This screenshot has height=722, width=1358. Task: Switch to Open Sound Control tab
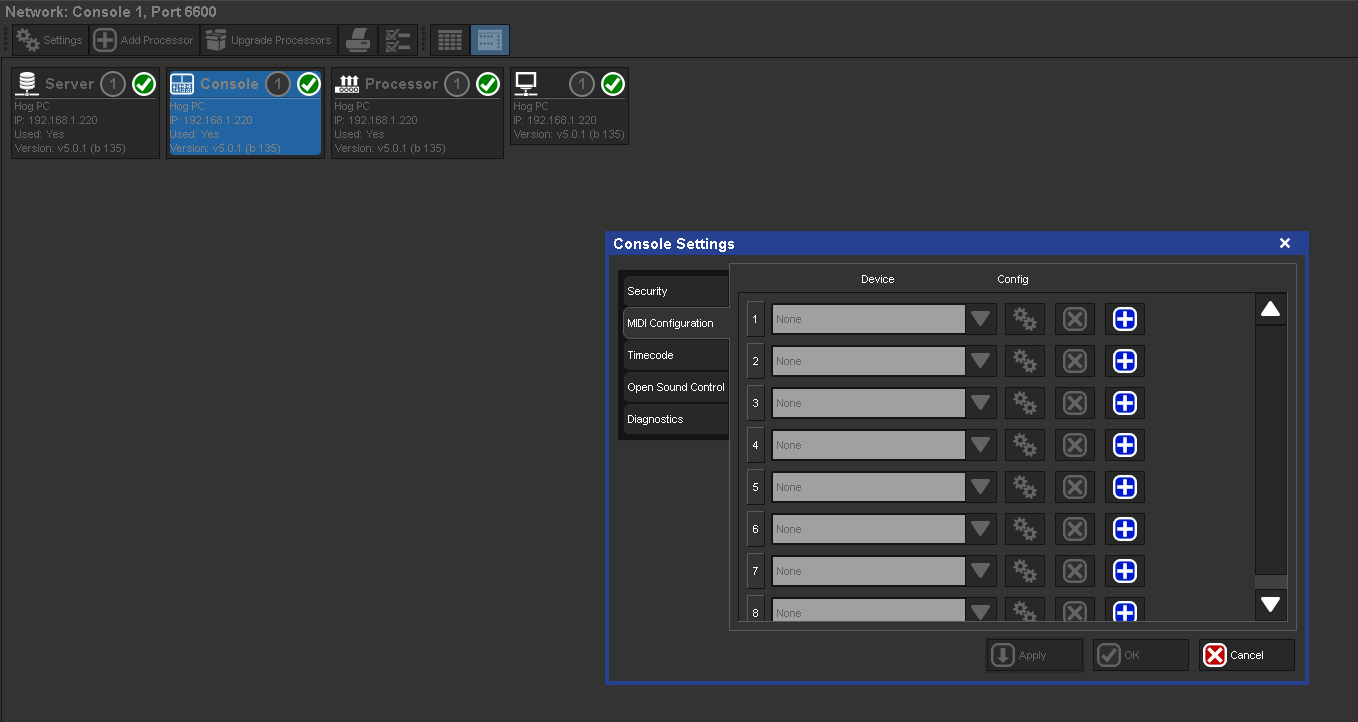[x=675, y=387]
